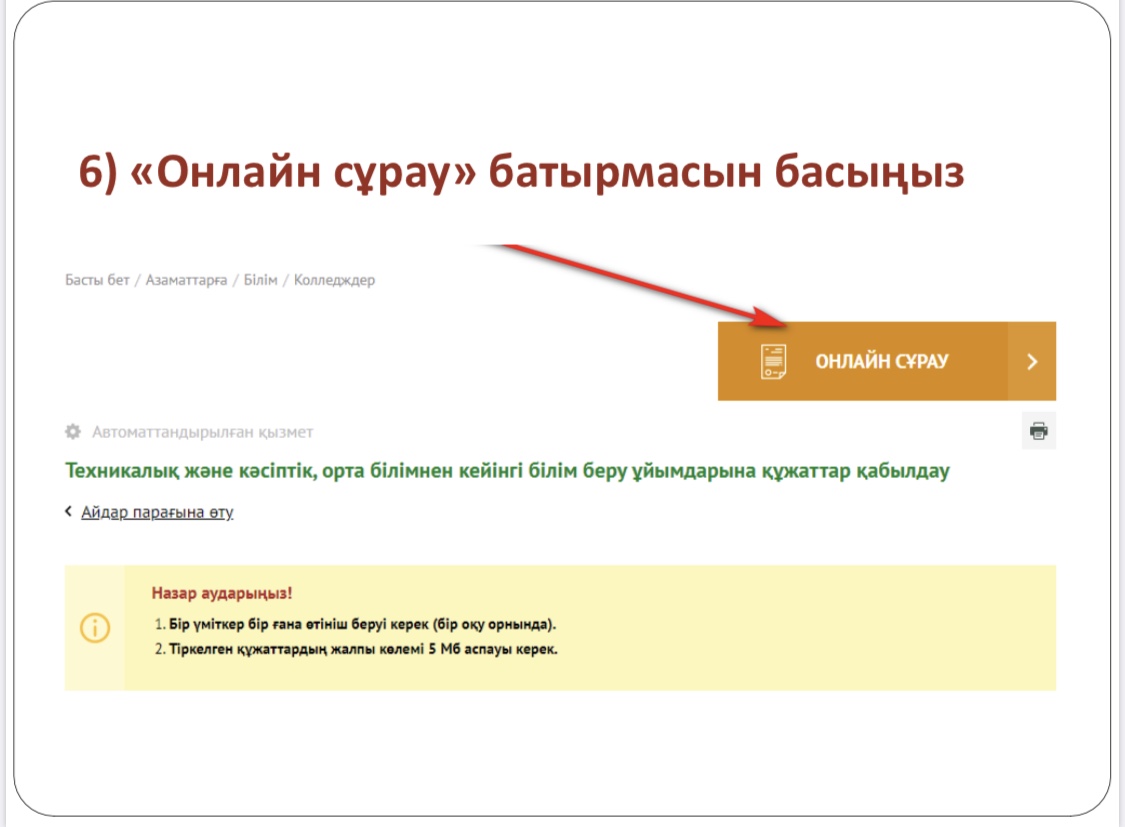1125x827 pixels.
Task: Click the Назар аударыңыз! heading
Action: click(222, 593)
